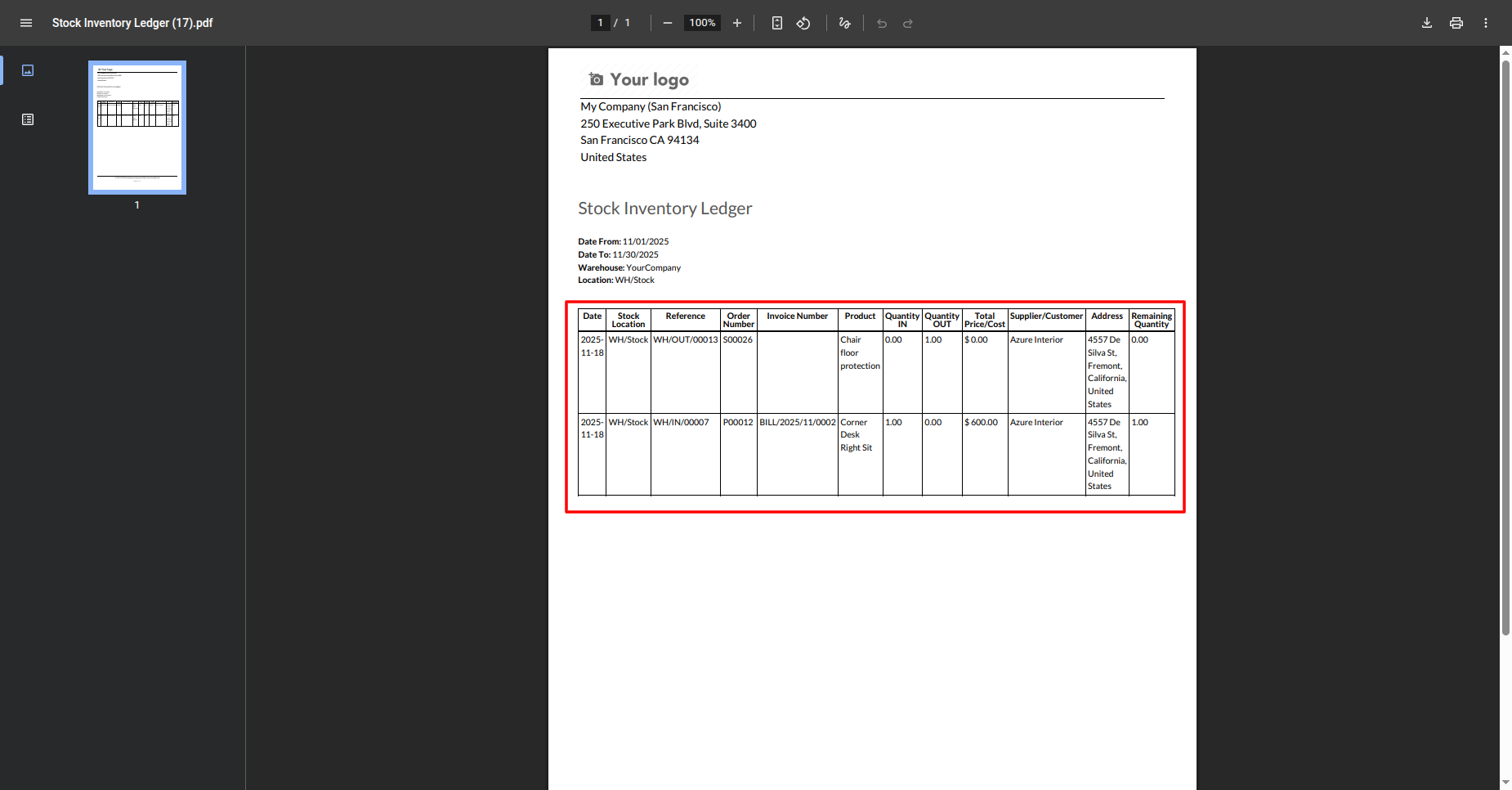Screen dimensions: 1512x790
Task: Switch to thumbnail view in sidebar
Action: click(28, 70)
